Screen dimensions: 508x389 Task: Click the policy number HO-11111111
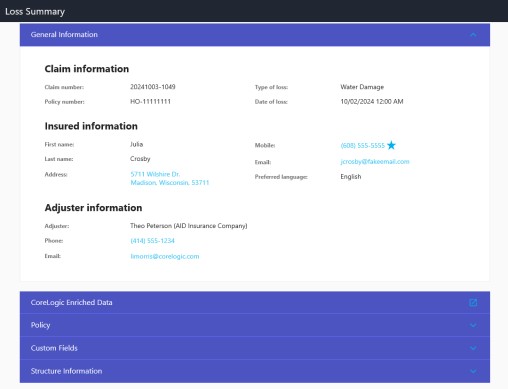(150, 102)
